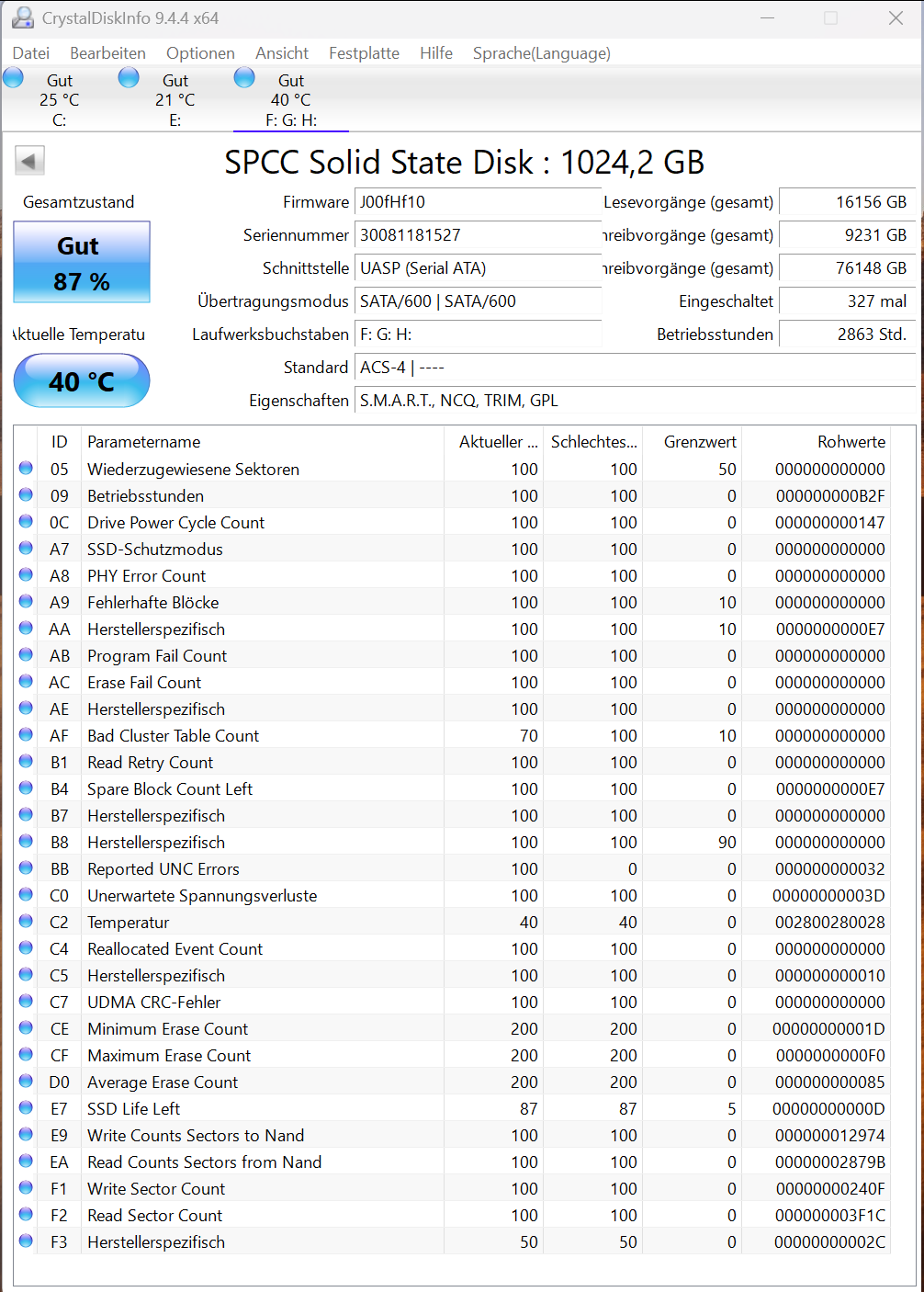Select drive E: status orb
Viewport: 924px width, 1292px height.
[129, 77]
